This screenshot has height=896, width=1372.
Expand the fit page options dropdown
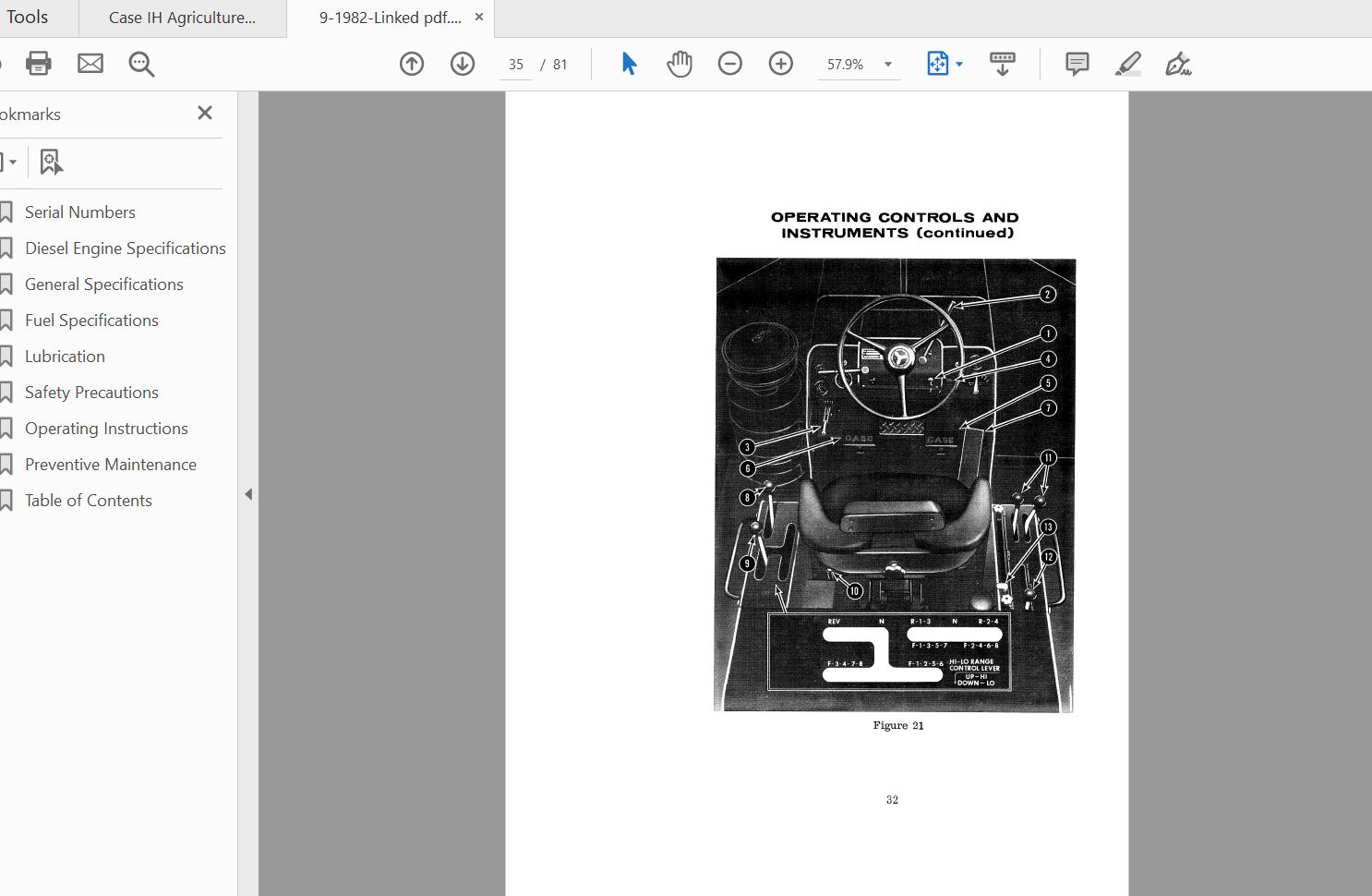[959, 65]
